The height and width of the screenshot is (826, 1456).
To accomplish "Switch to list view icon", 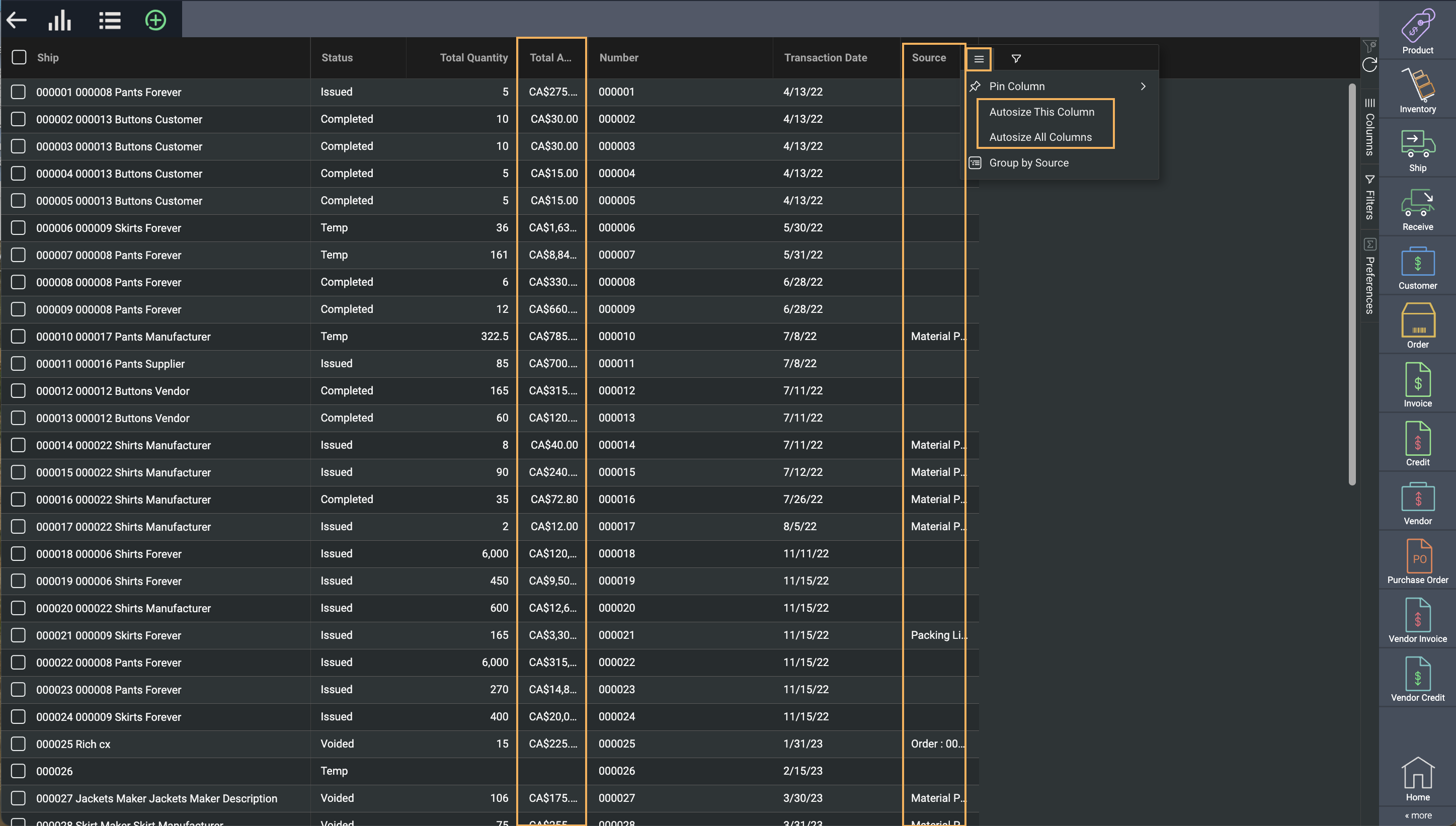I will click(x=110, y=21).
